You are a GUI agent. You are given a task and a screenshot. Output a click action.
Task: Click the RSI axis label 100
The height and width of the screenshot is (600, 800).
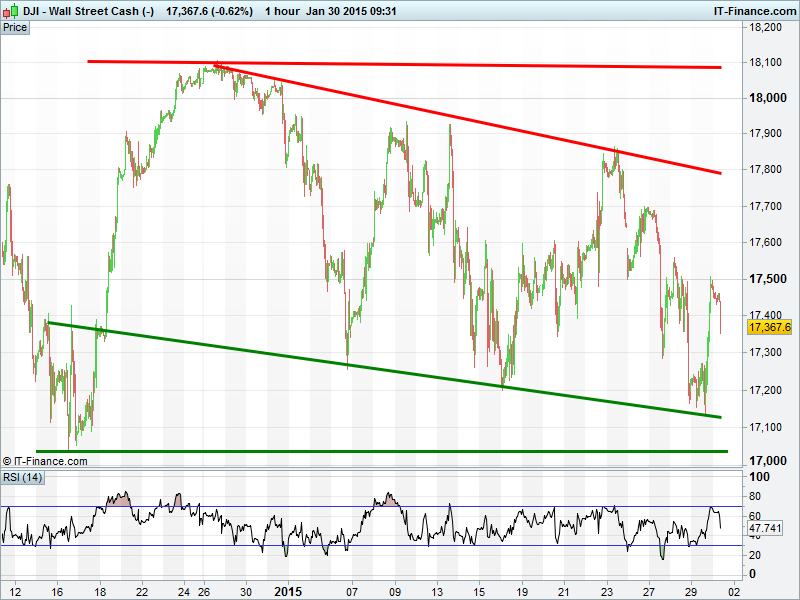coord(759,477)
